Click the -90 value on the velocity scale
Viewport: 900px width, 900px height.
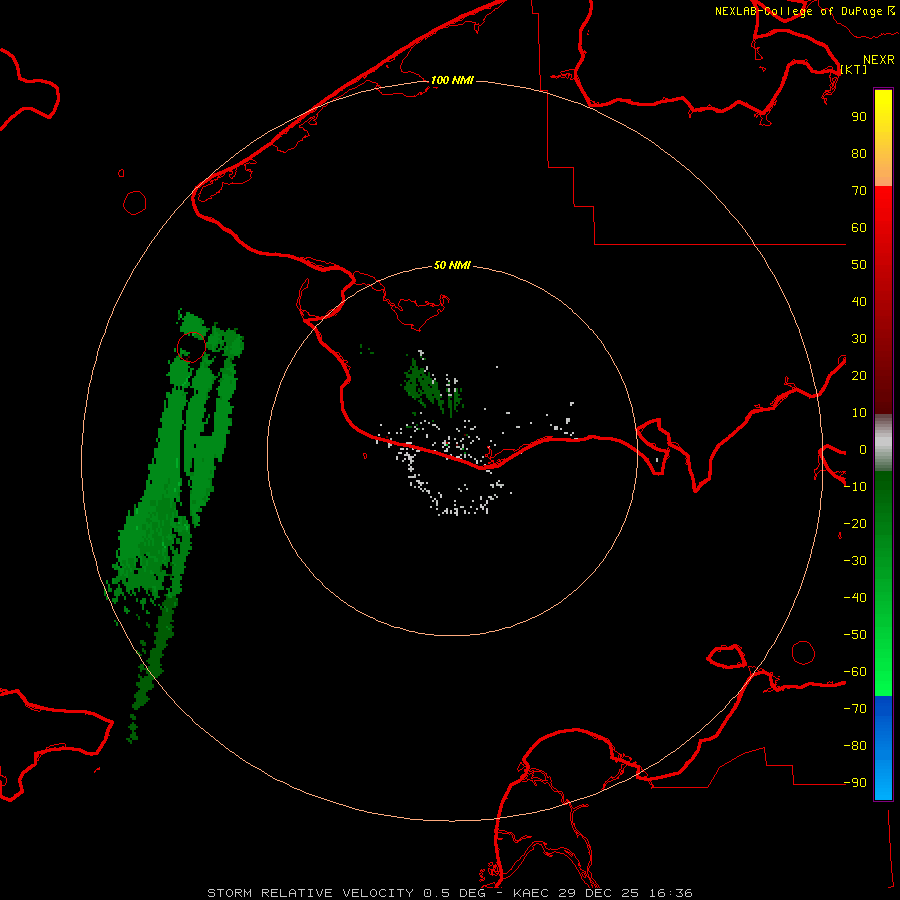855,783
